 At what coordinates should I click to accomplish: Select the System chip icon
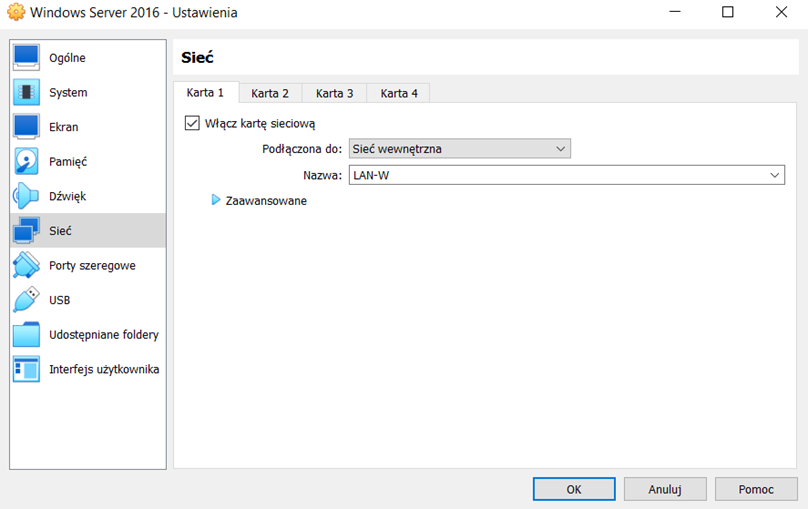pos(26,93)
